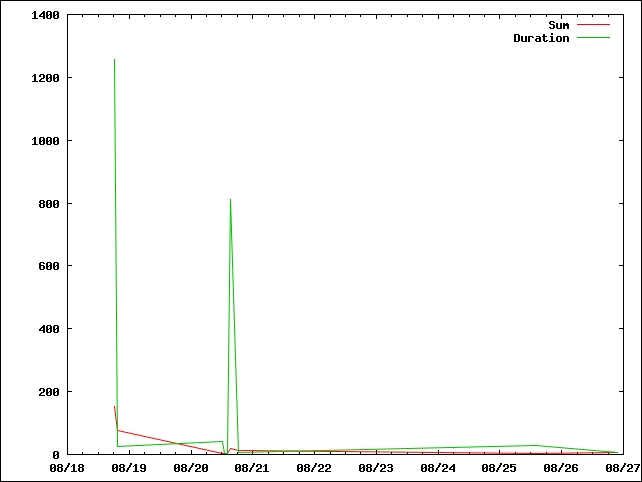Click the tallest green Duration peak tip
Image resolution: width=642 pixels, height=482 pixels.
(114, 60)
